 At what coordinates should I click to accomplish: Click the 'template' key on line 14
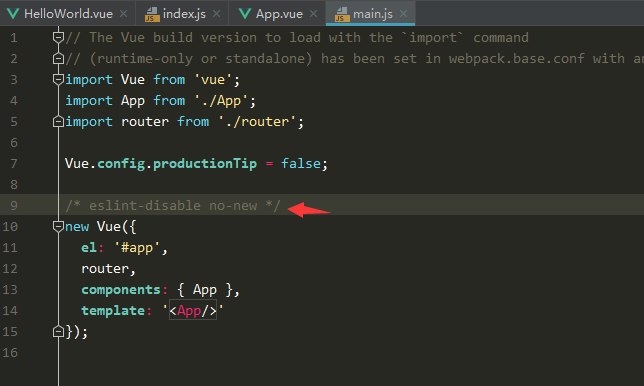coord(113,310)
